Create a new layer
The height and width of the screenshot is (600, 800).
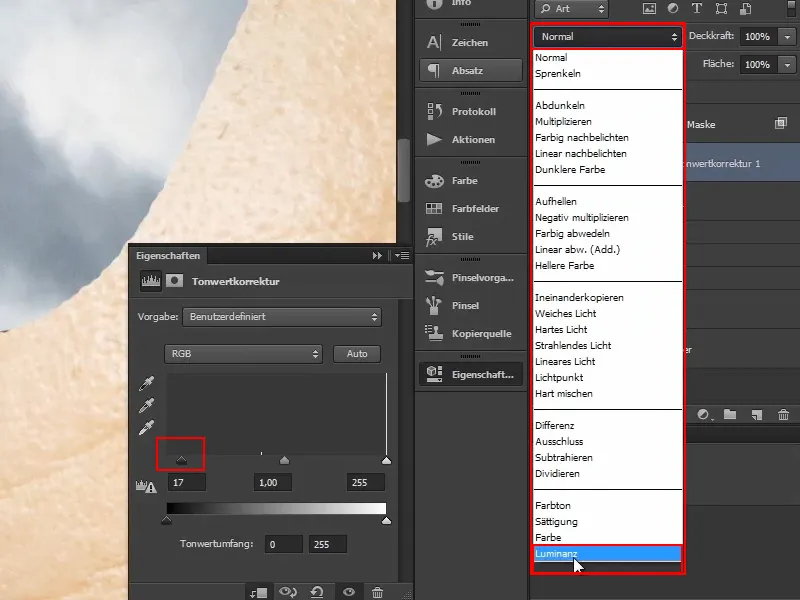pos(757,415)
